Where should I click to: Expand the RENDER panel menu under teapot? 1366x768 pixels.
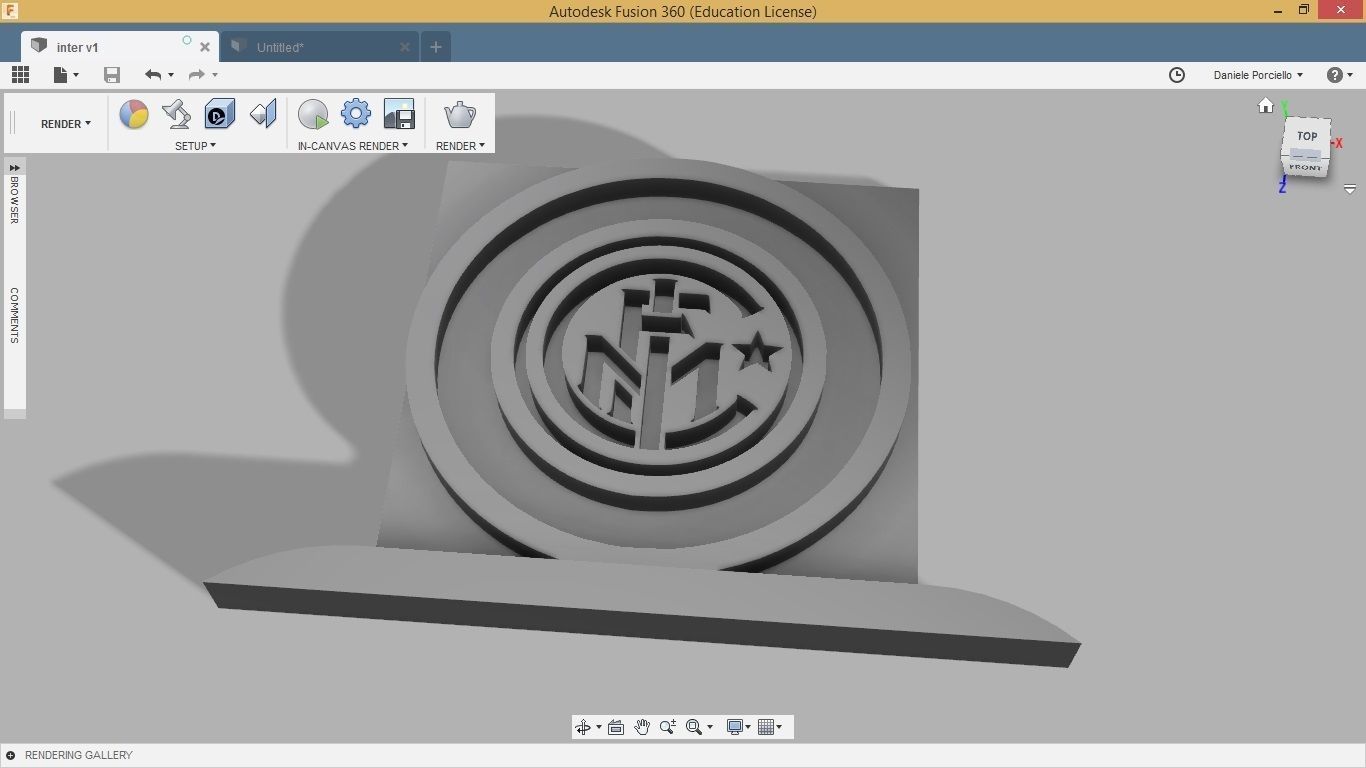coord(460,146)
